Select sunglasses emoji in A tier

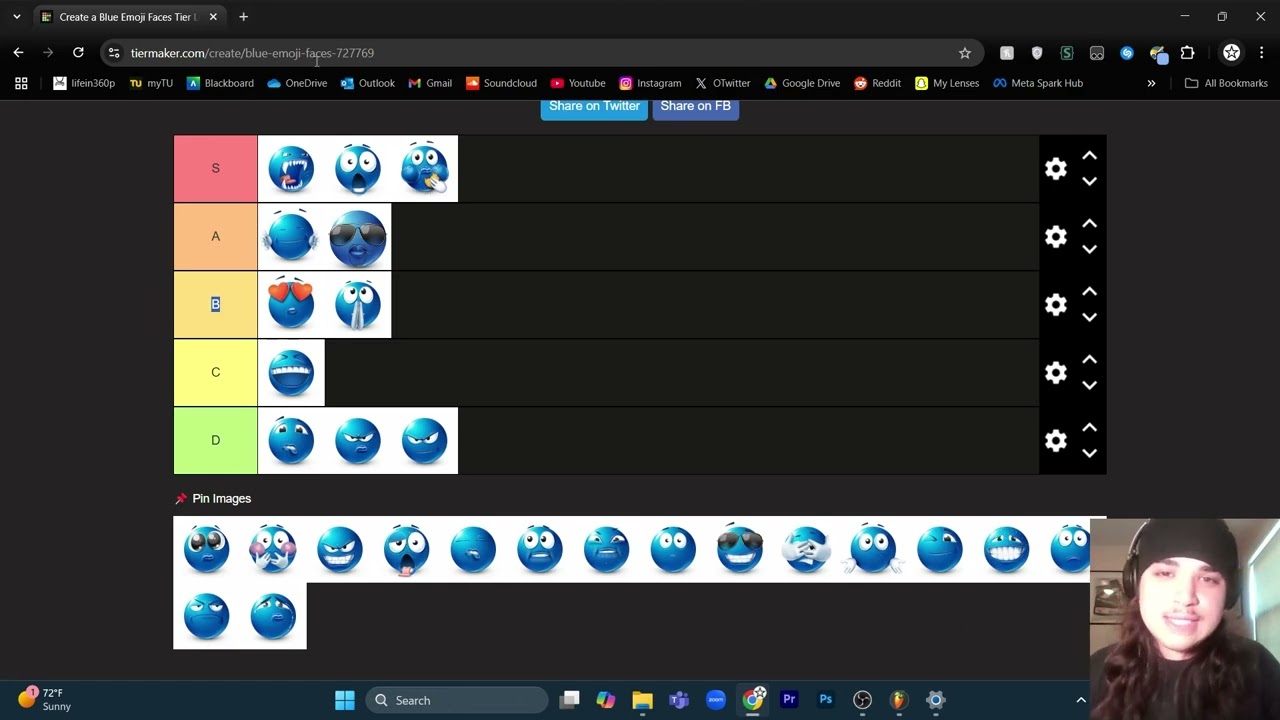tap(357, 237)
